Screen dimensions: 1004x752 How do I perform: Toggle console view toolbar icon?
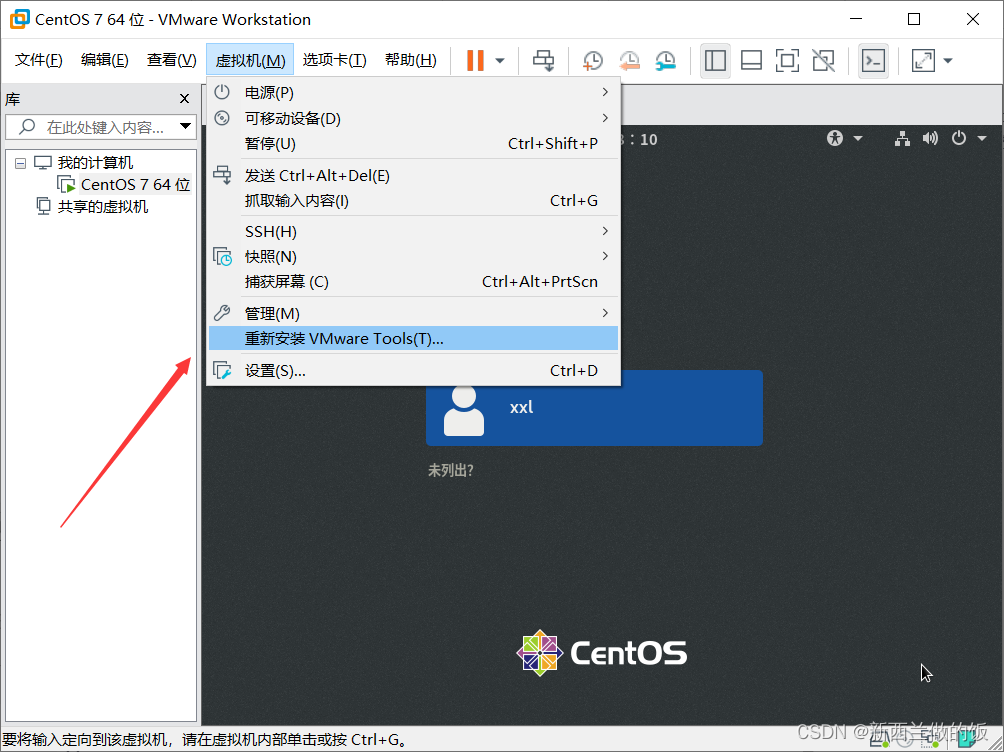873,61
